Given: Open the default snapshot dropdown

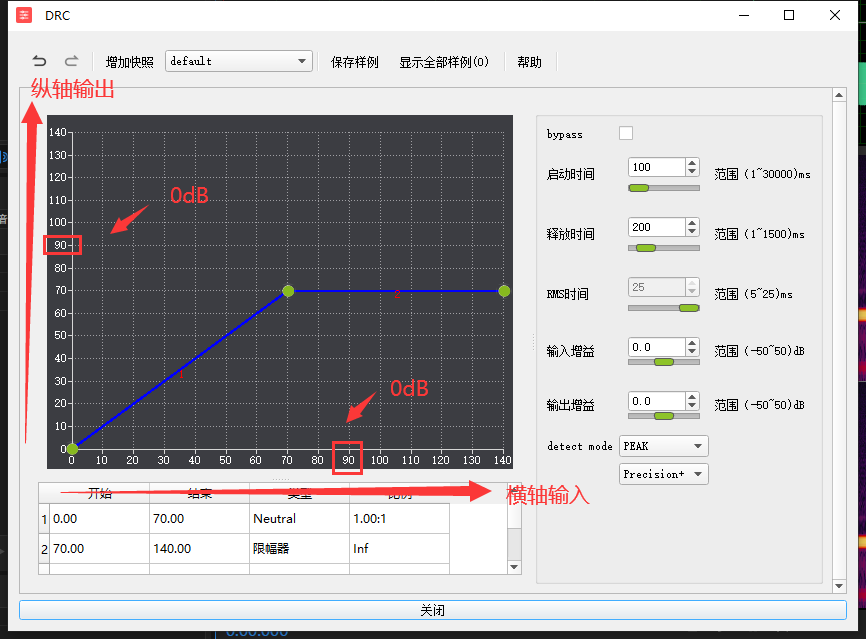Looking at the screenshot, I should click(x=239, y=61).
